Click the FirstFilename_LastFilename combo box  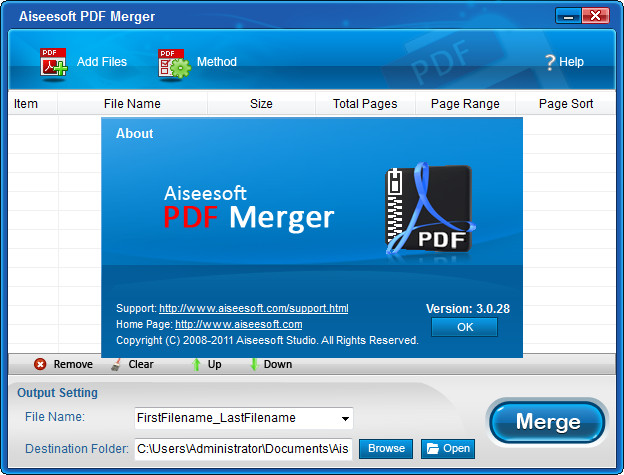click(x=244, y=418)
